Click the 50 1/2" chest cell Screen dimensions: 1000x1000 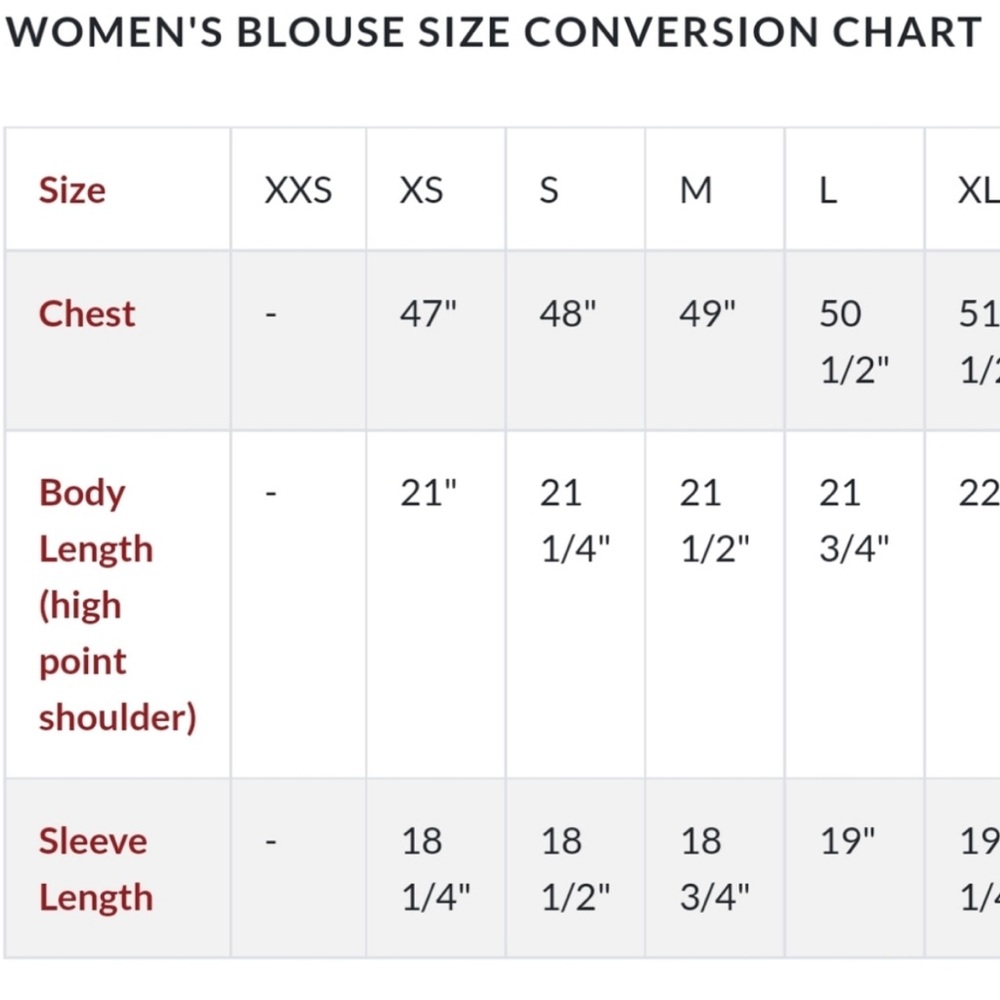854,342
